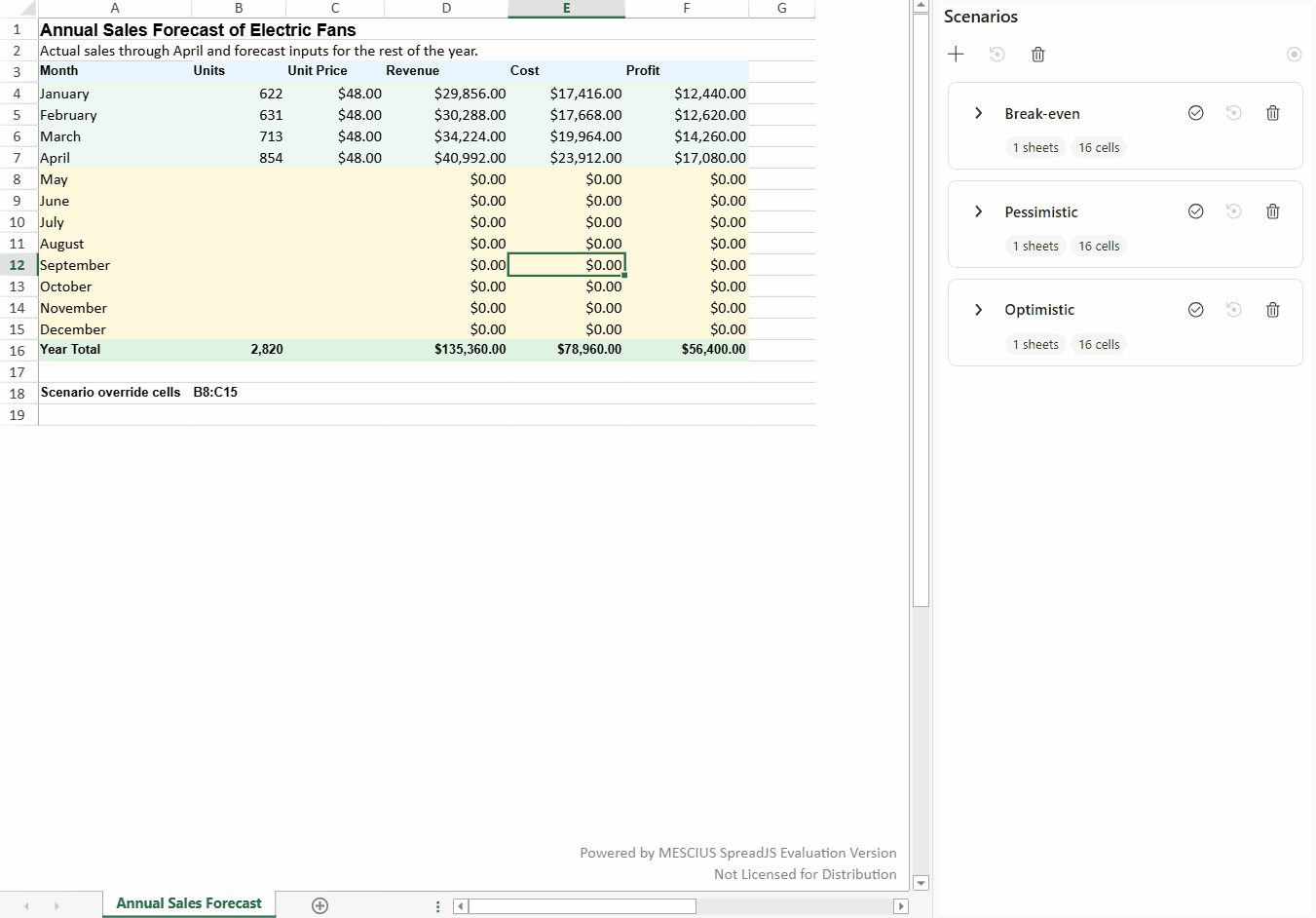Expand the Optimistic scenario details

click(x=978, y=310)
